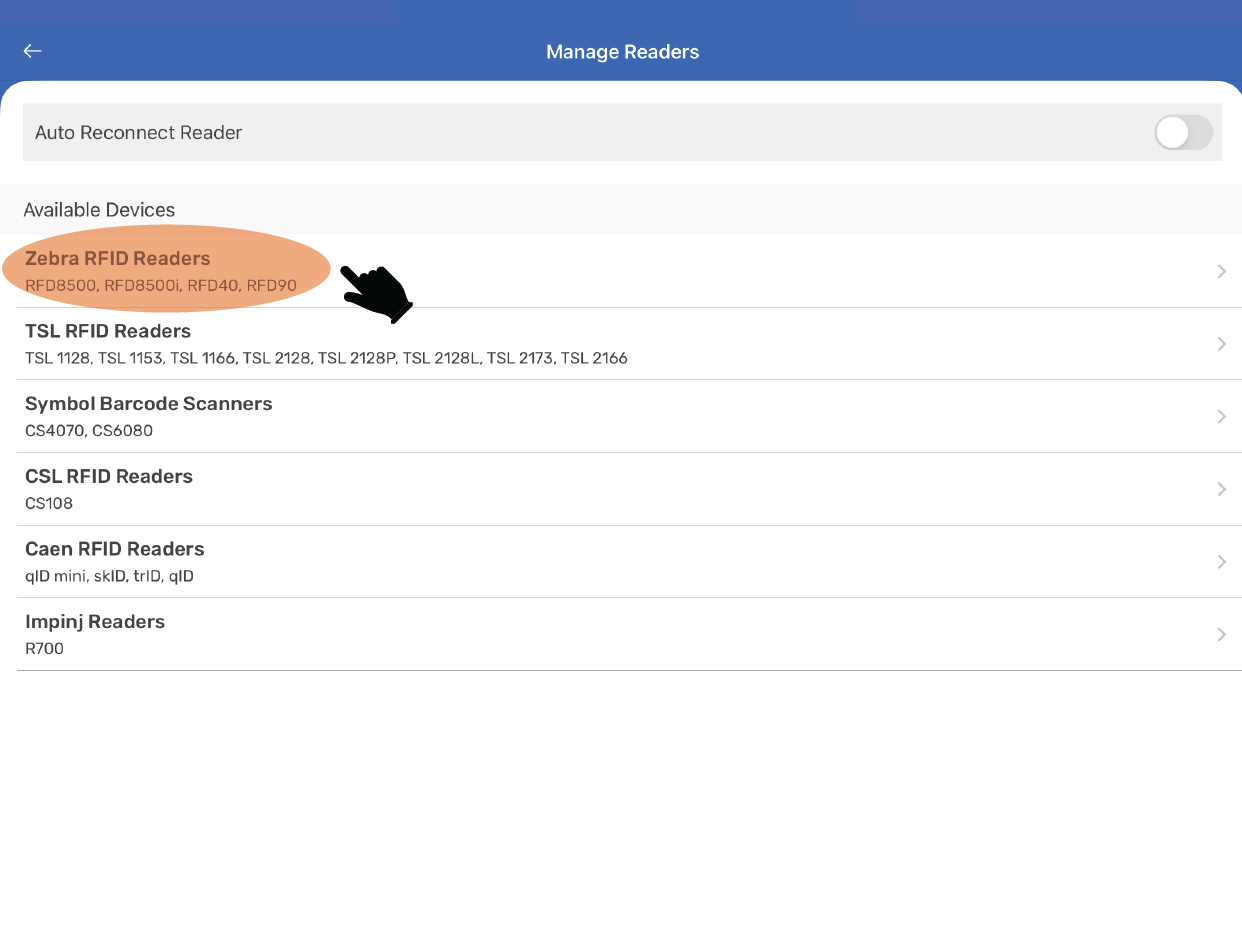Tap the Available Devices section header
The height and width of the screenshot is (934, 1242).
(99, 210)
